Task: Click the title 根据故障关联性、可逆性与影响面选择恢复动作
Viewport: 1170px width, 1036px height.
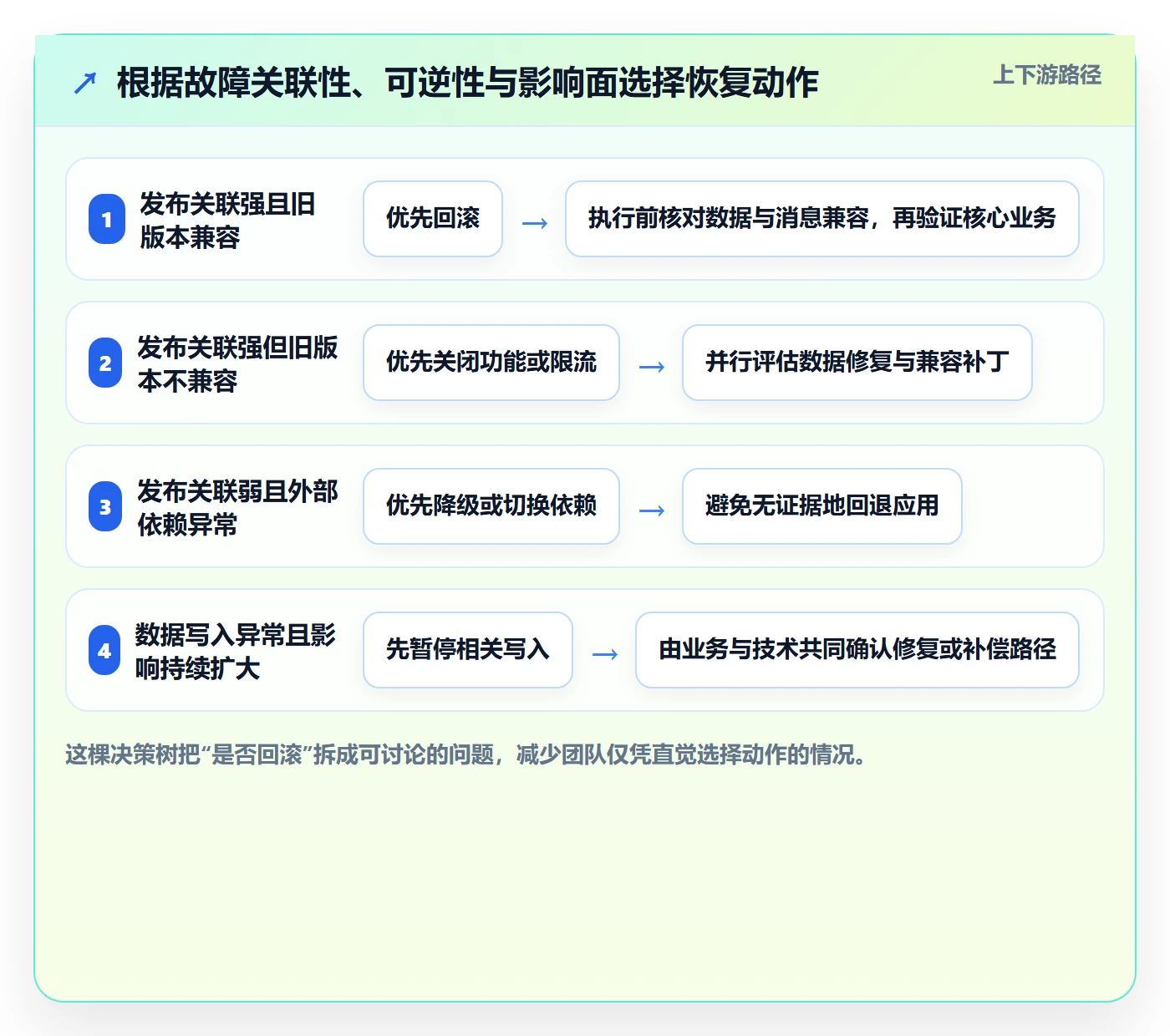Action: point(468,83)
